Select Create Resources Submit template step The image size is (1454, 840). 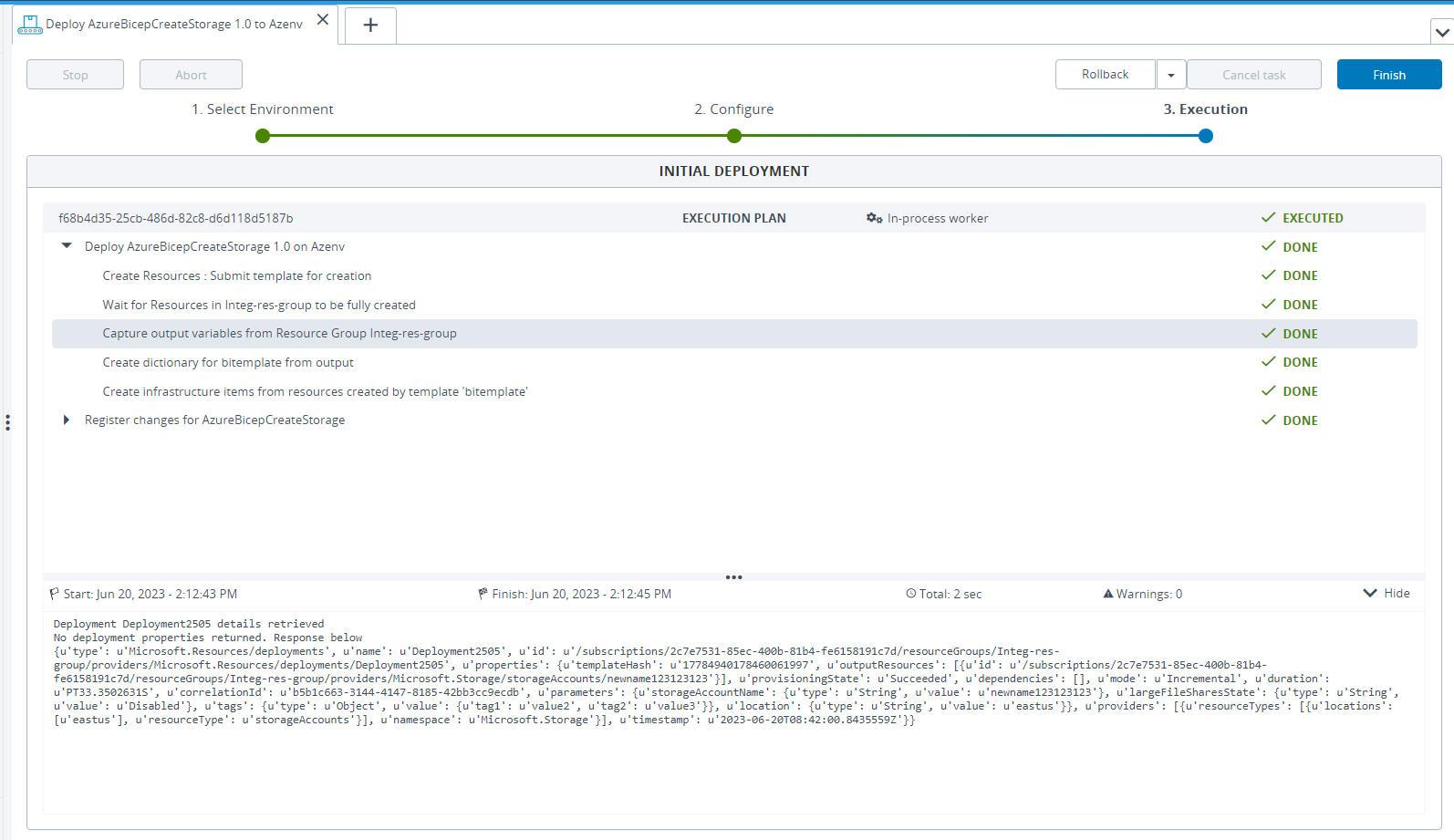[x=734, y=275]
